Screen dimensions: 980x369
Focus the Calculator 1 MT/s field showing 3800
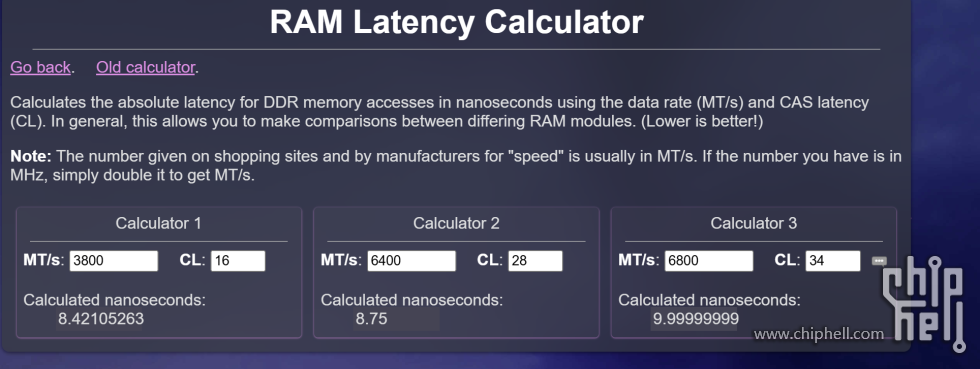coord(114,261)
